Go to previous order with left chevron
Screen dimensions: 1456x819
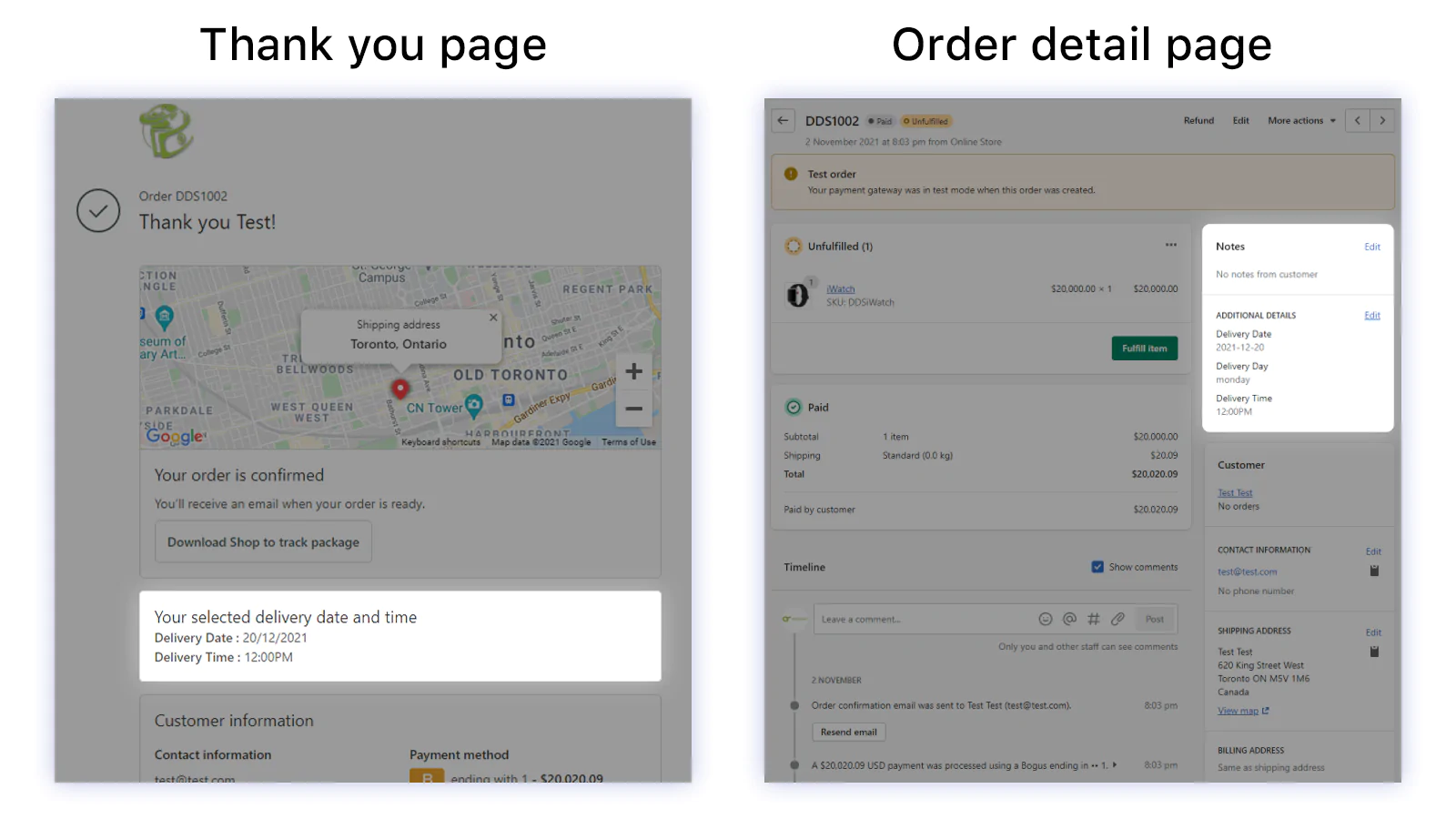point(1357,120)
